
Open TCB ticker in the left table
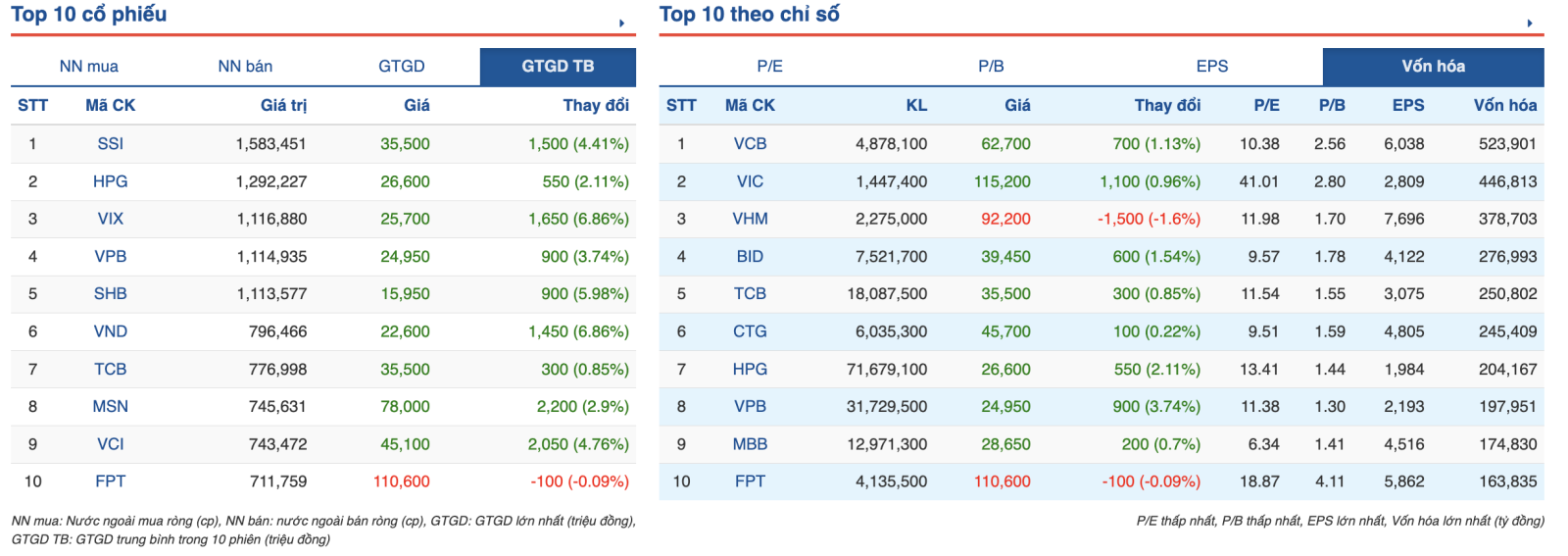pyautogui.click(x=111, y=369)
